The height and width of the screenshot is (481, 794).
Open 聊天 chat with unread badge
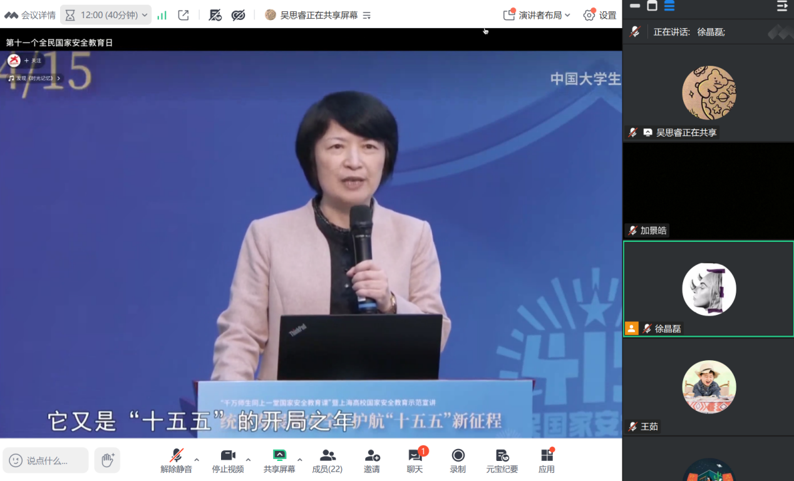[x=415, y=460]
